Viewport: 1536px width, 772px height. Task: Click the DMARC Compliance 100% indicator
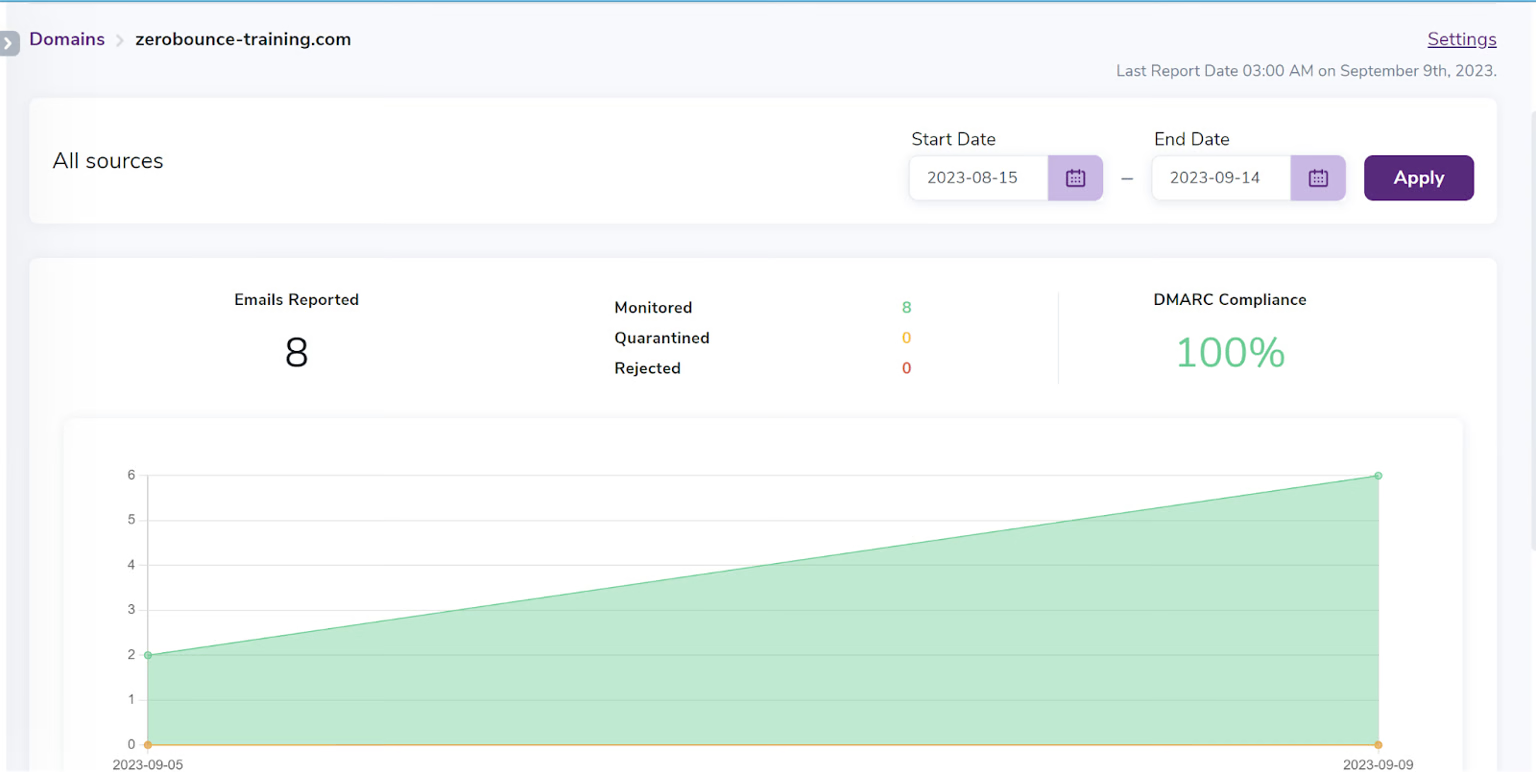coord(1230,351)
